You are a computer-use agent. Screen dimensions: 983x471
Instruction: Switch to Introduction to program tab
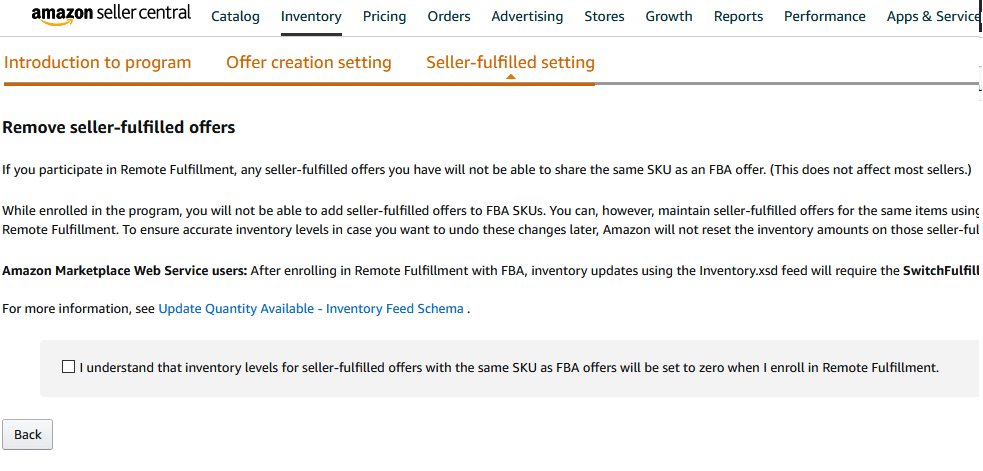coord(97,63)
